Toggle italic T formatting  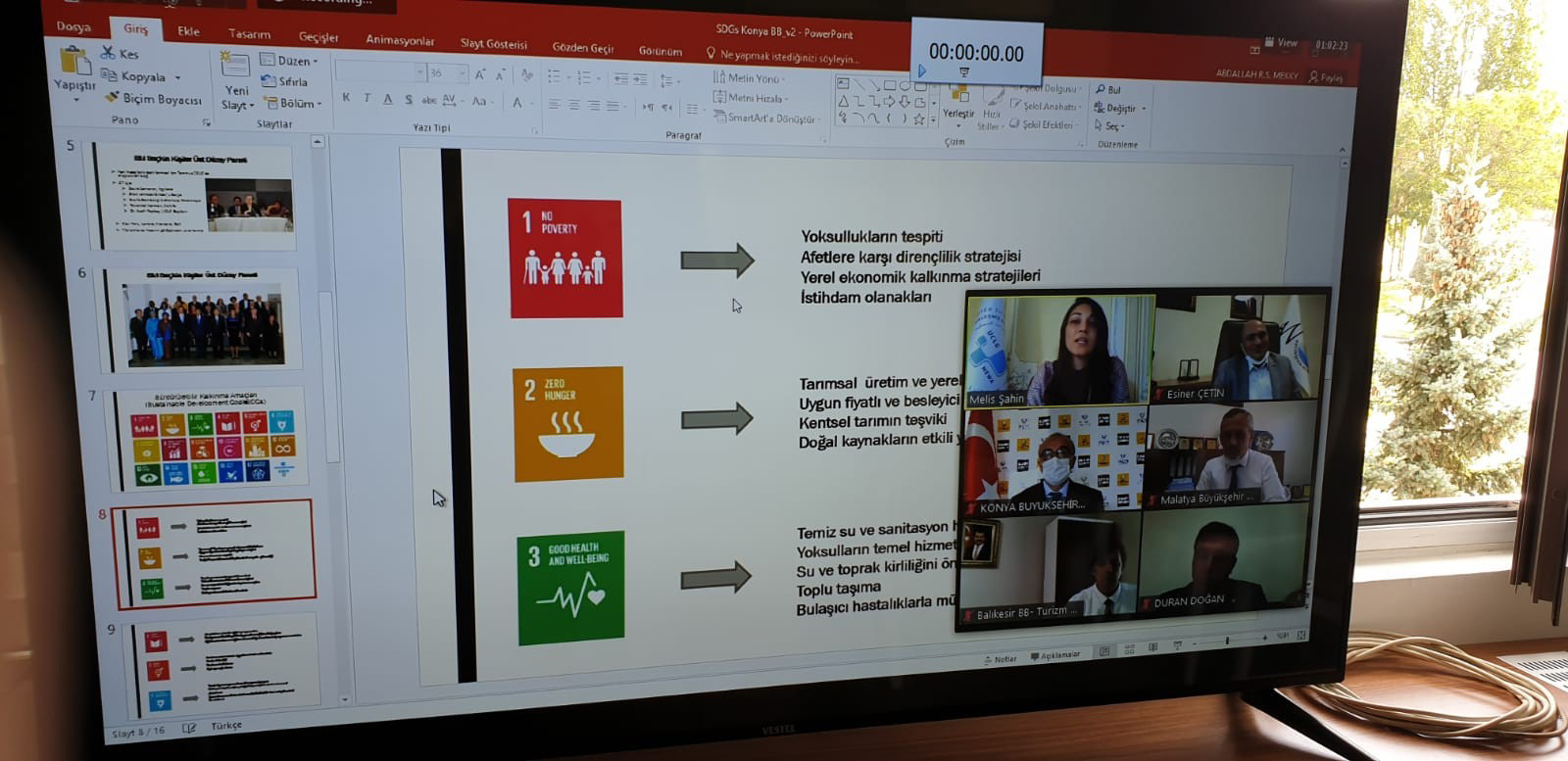(x=367, y=98)
